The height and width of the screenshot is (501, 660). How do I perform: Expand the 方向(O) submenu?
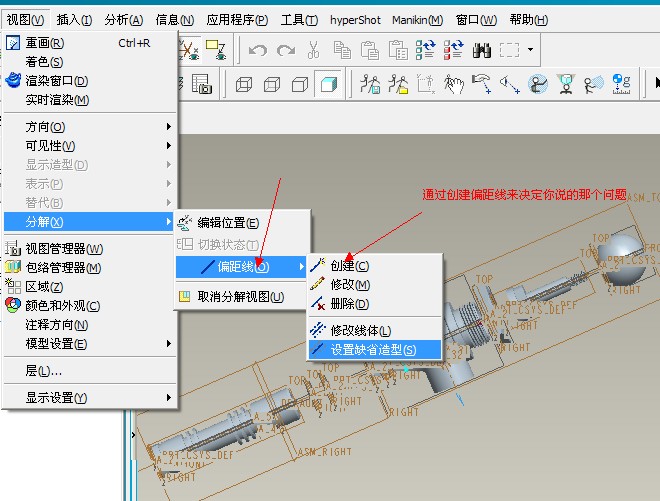click(x=90, y=127)
